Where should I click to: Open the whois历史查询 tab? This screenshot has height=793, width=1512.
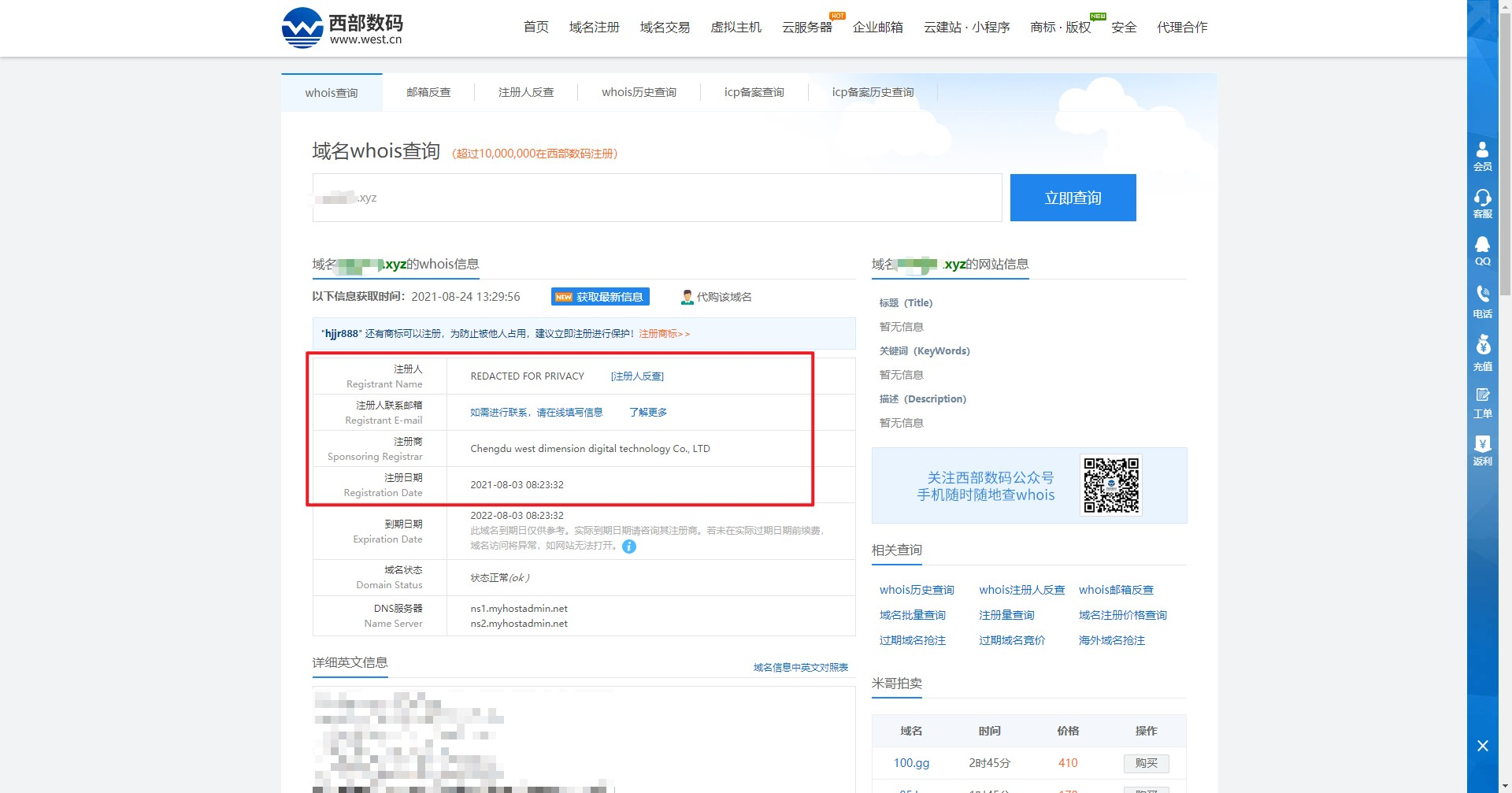[x=639, y=92]
